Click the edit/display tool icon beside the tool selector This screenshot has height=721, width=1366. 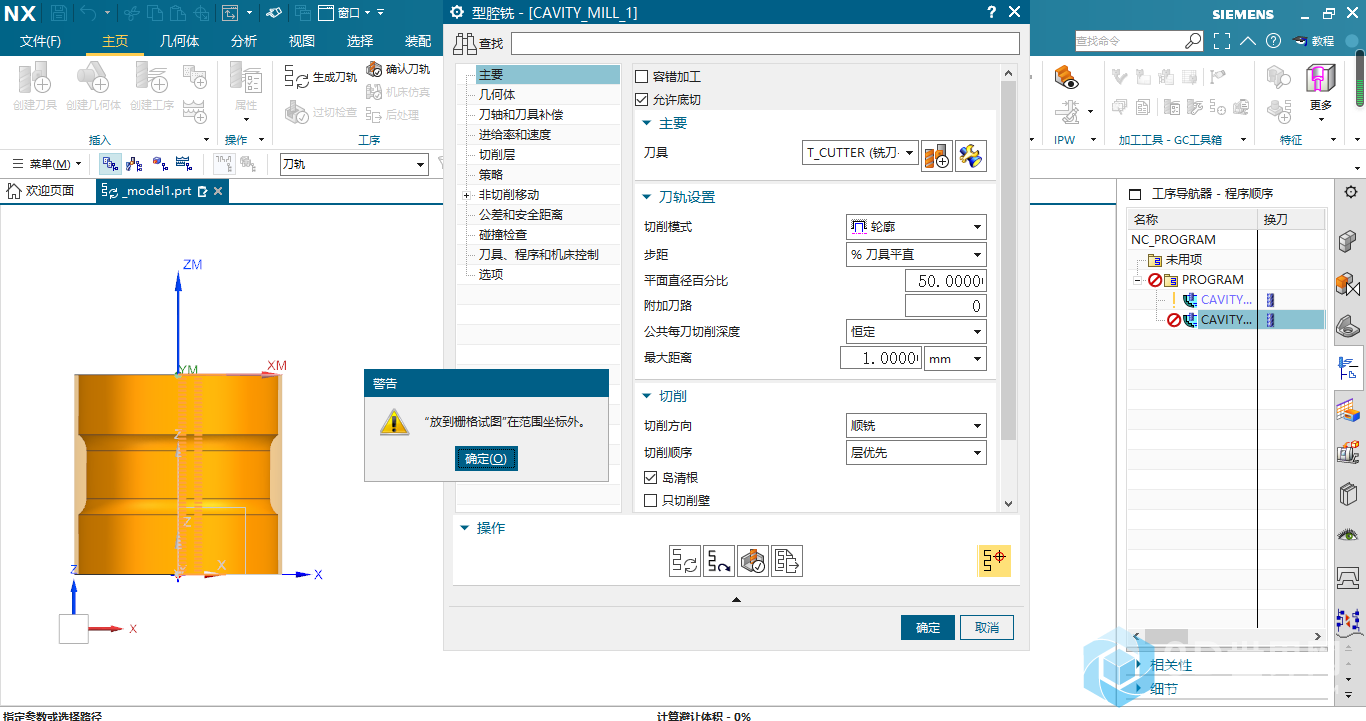(970, 155)
